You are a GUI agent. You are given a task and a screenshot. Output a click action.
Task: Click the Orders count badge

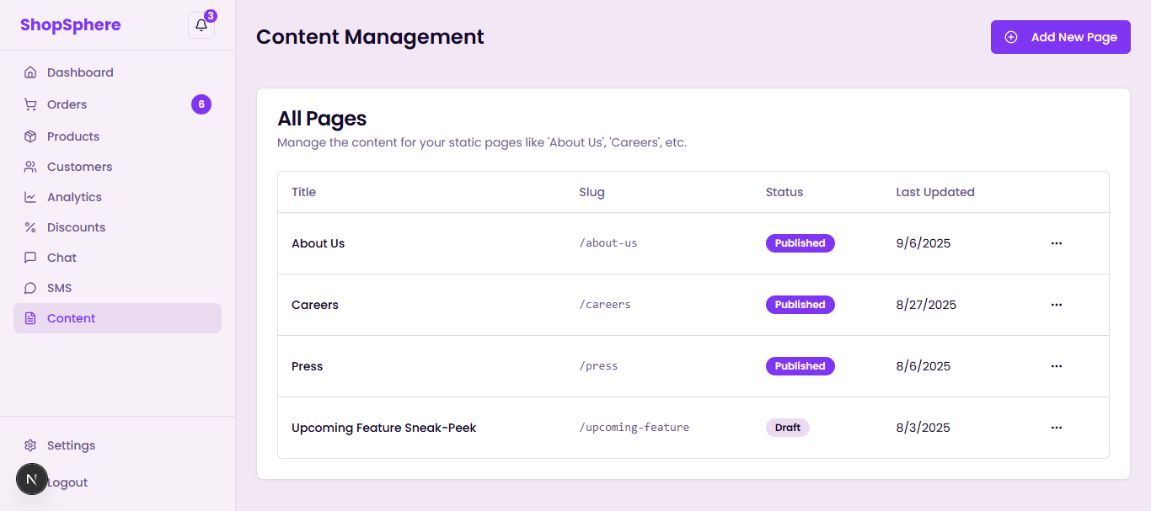pyautogui.click(x=201, y=104)
